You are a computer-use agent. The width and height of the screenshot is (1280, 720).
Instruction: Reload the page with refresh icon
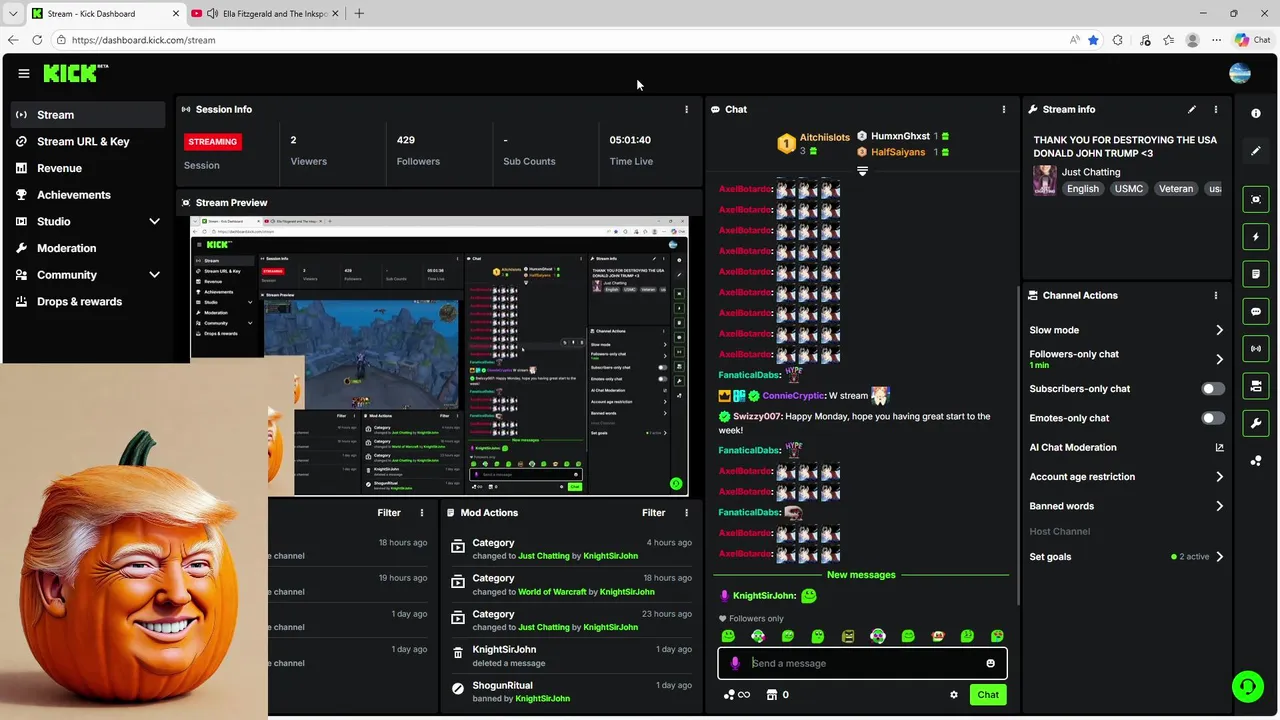tap(37, 40)
